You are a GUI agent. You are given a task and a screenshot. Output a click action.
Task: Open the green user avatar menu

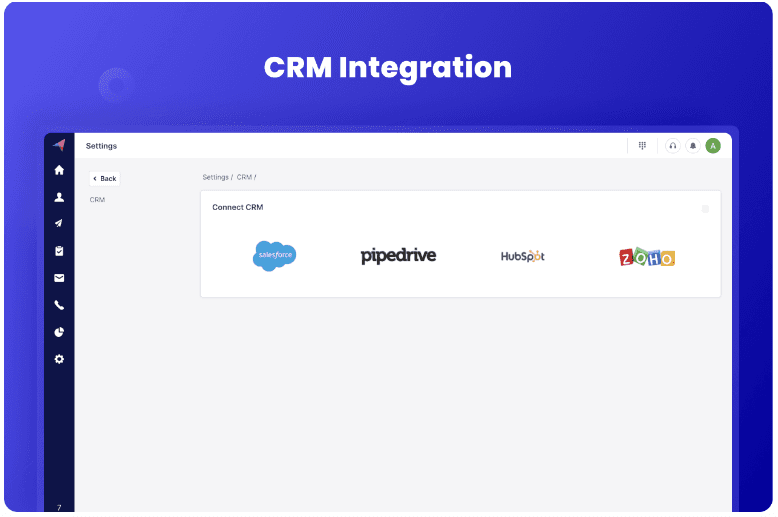(713, 146)
